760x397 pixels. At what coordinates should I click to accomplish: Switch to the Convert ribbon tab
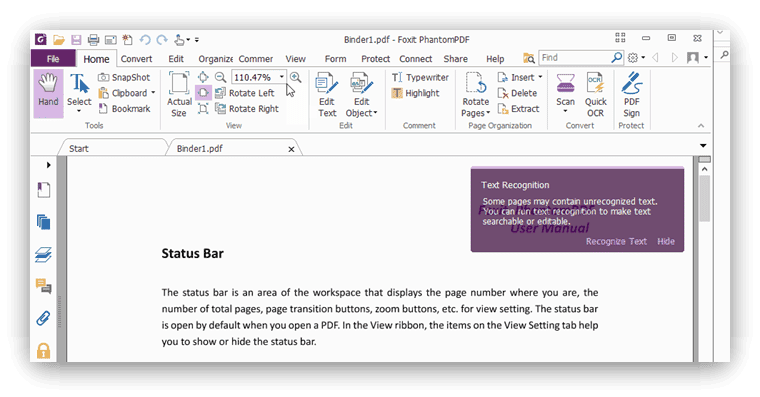[x=136, y=59]
